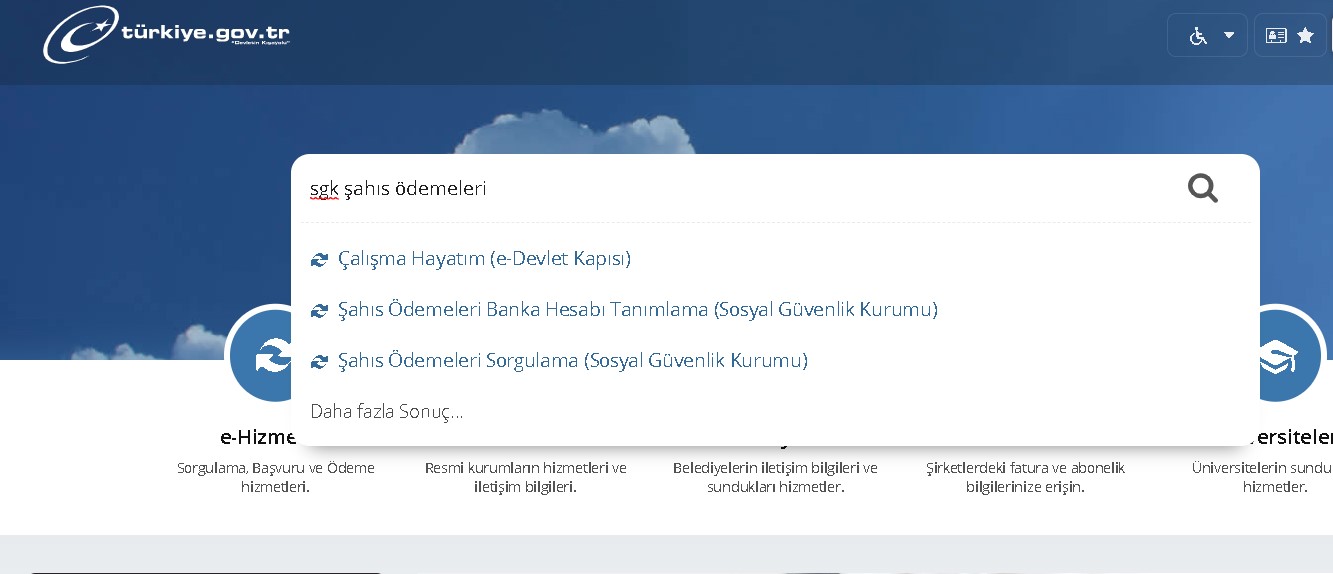This screenshot has height=574, width=1333.
Task: Open the accessibility wheelchair icon menu
Action: (1197, 36)
